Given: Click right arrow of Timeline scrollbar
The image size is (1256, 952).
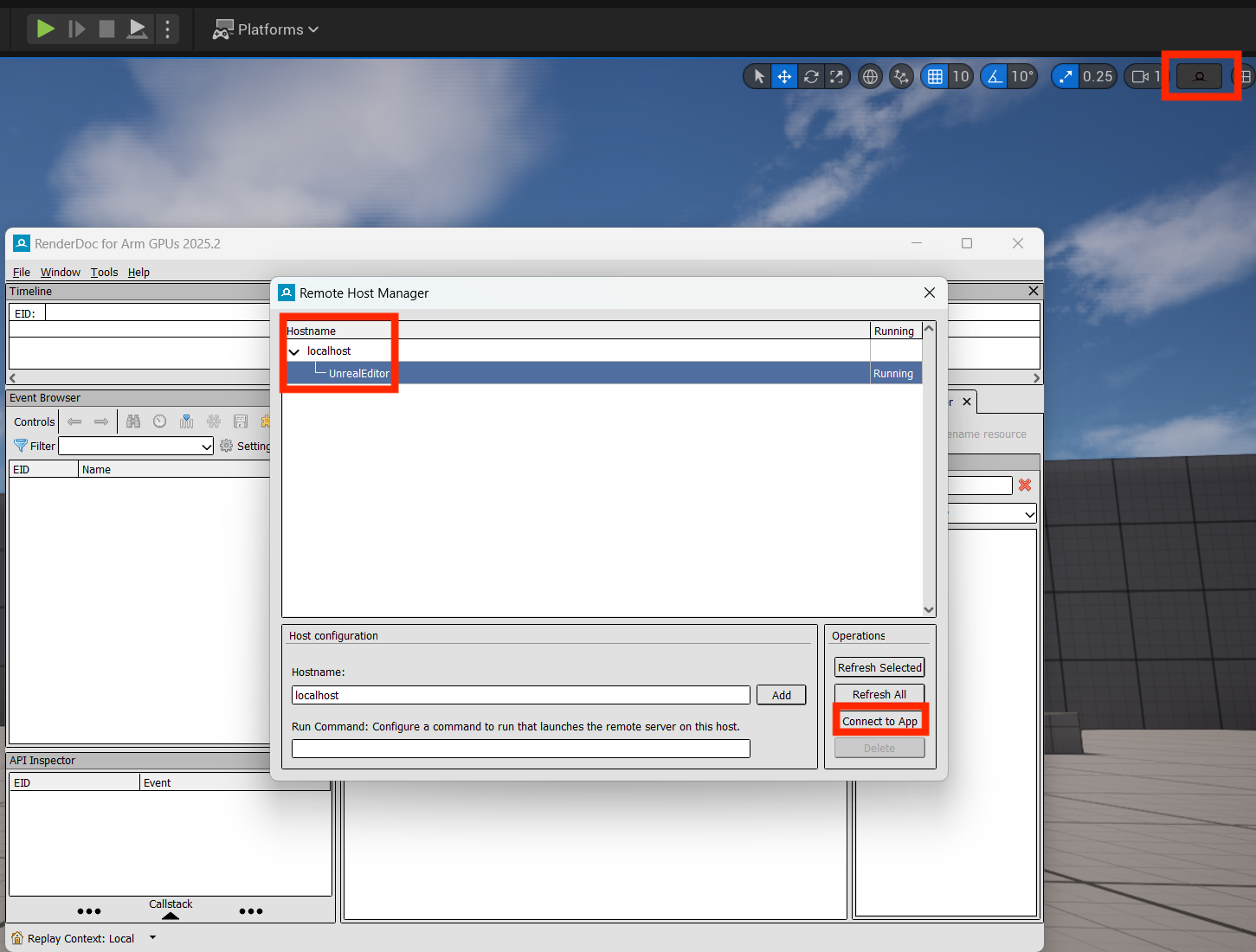Looking at the screenshot, I should pos(1036,378).
